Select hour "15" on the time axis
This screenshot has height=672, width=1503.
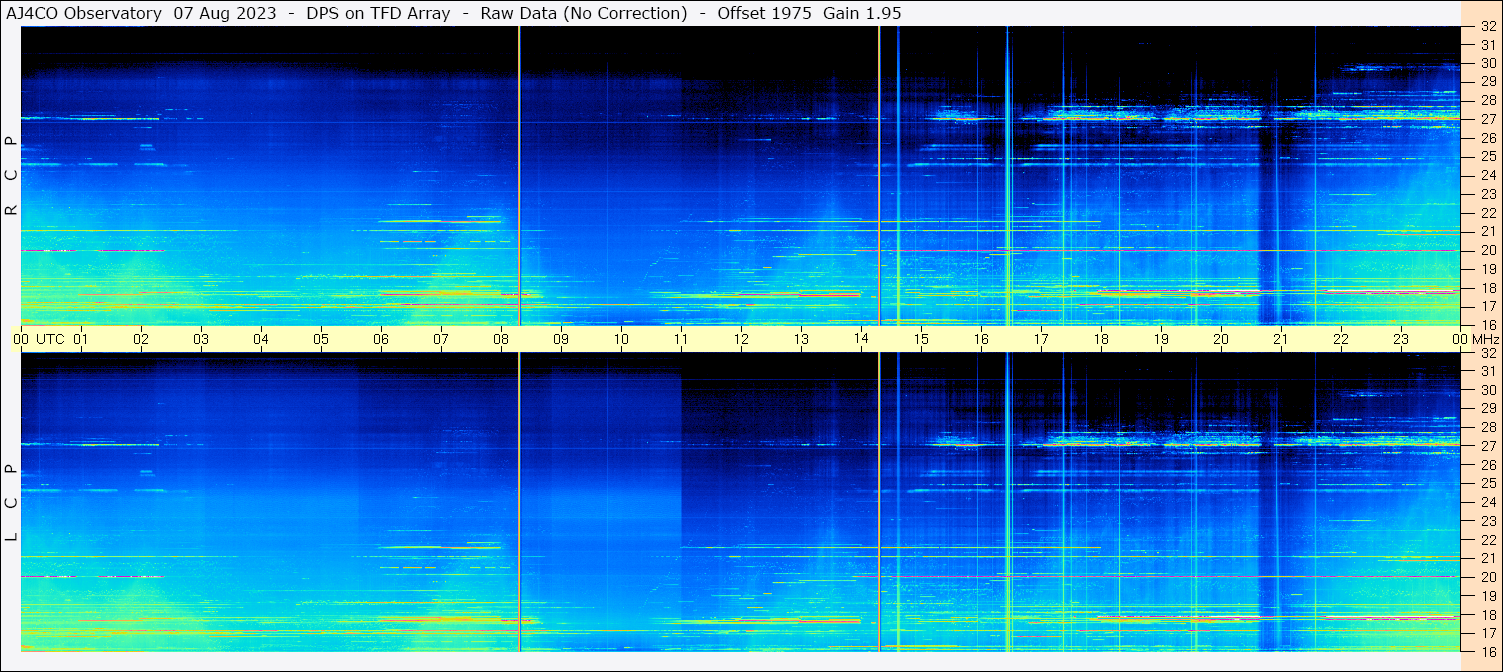click(x=921, y=339)
